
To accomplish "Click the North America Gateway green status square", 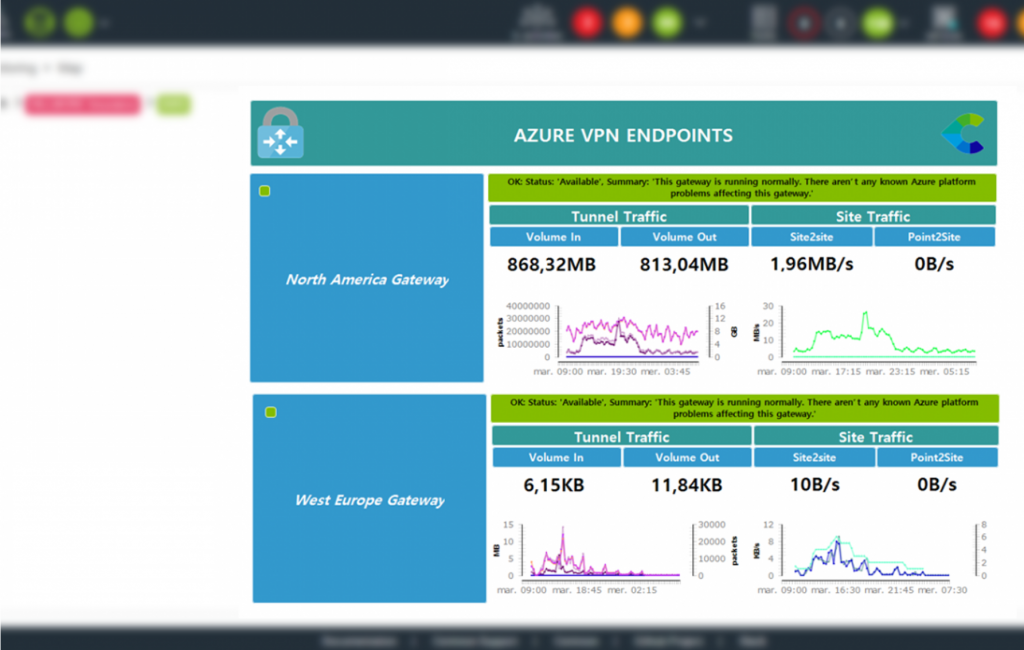I will 264,191.
